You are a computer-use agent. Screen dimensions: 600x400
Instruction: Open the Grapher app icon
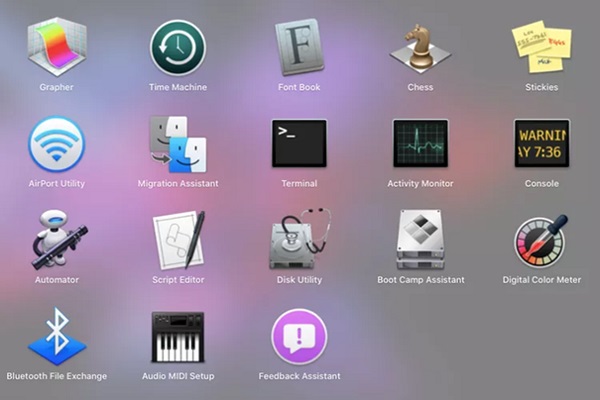tap(56, 47)
